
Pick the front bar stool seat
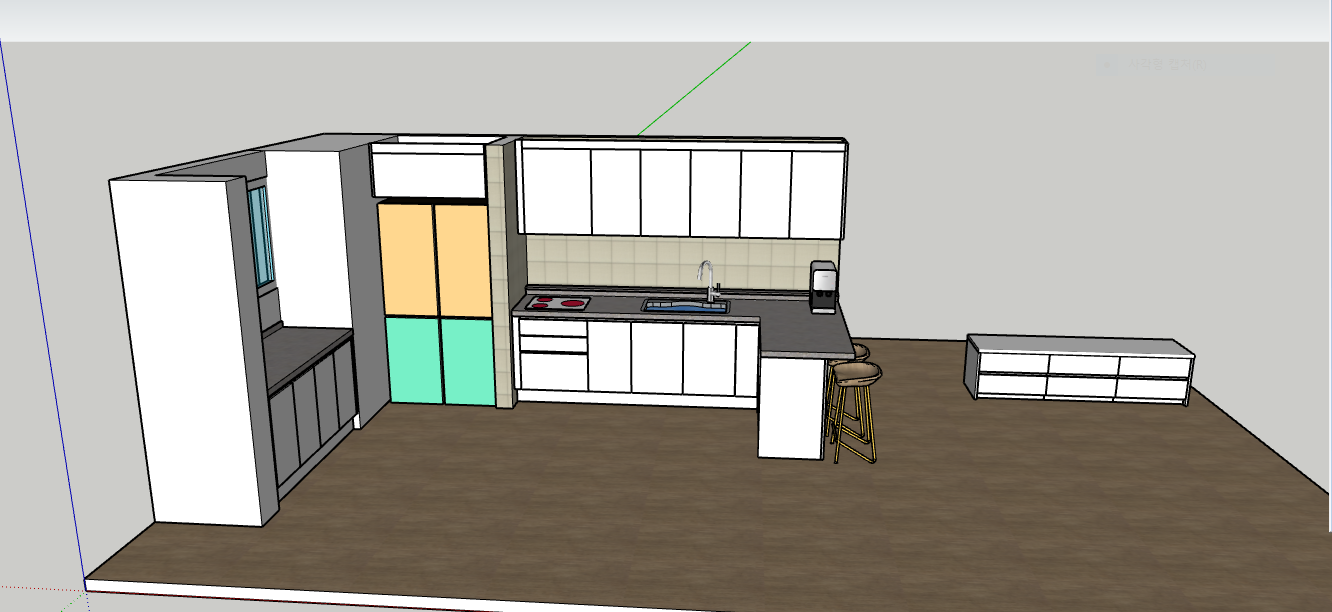tap(858, 373)
